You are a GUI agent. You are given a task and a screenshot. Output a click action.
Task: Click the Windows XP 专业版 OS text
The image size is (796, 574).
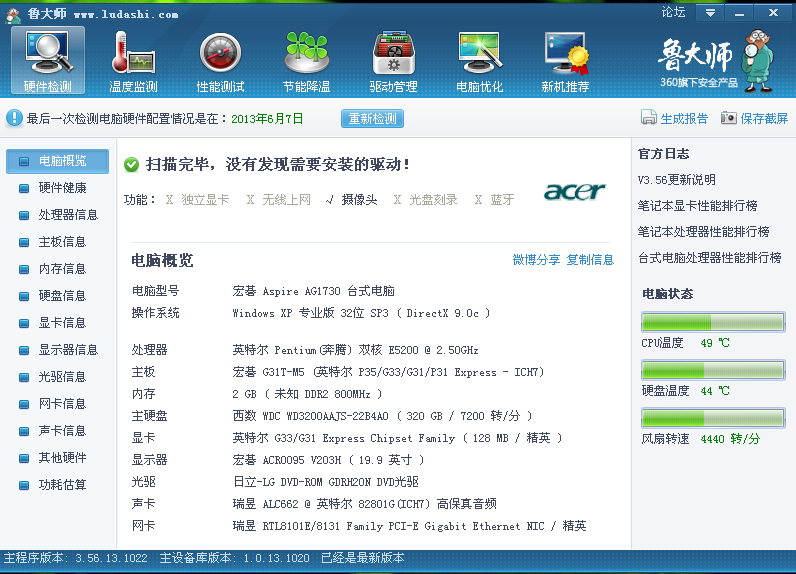tap(361, 313)
